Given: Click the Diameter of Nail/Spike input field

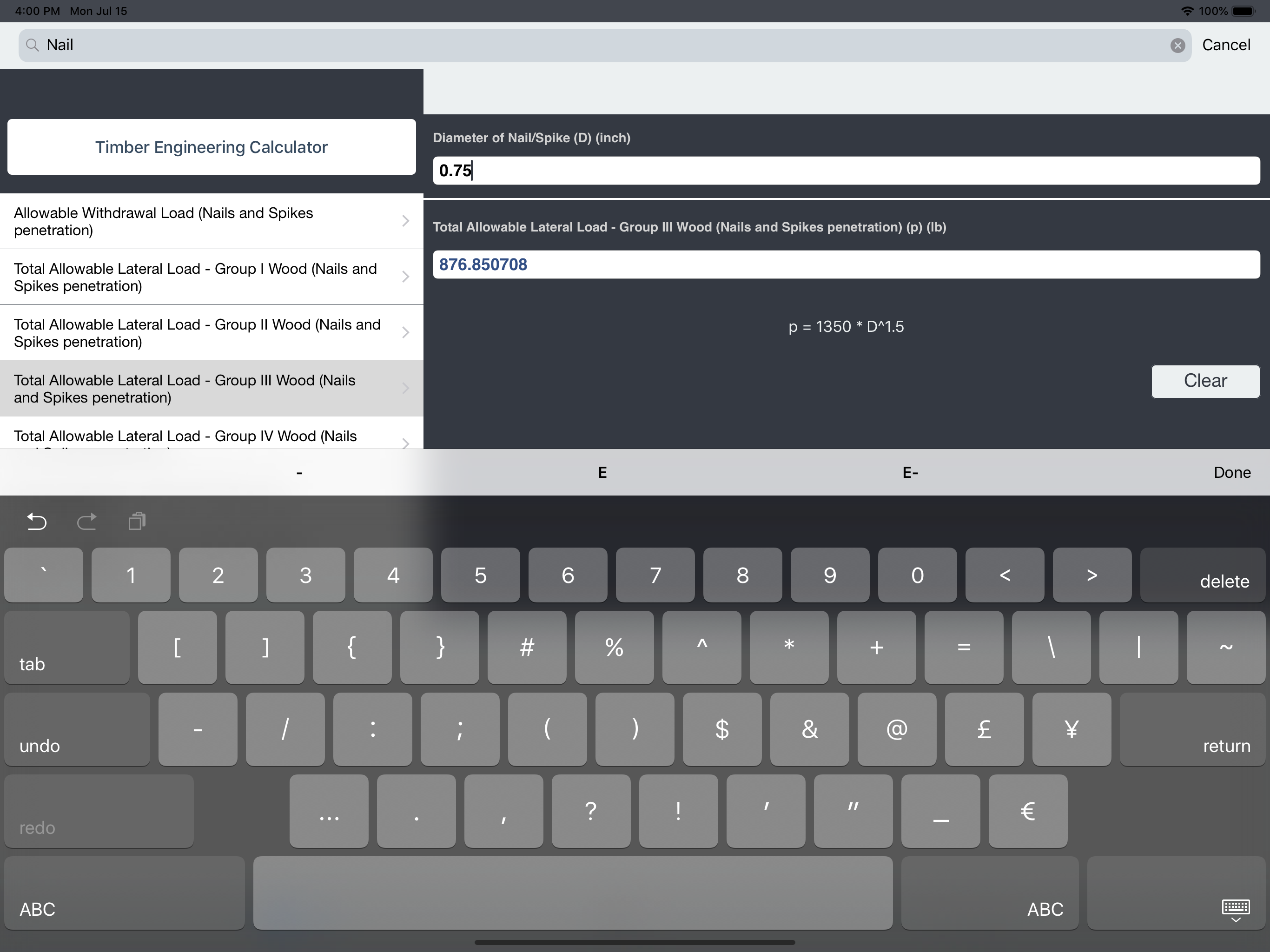Looking at the screenshot, I should point(846,171).
